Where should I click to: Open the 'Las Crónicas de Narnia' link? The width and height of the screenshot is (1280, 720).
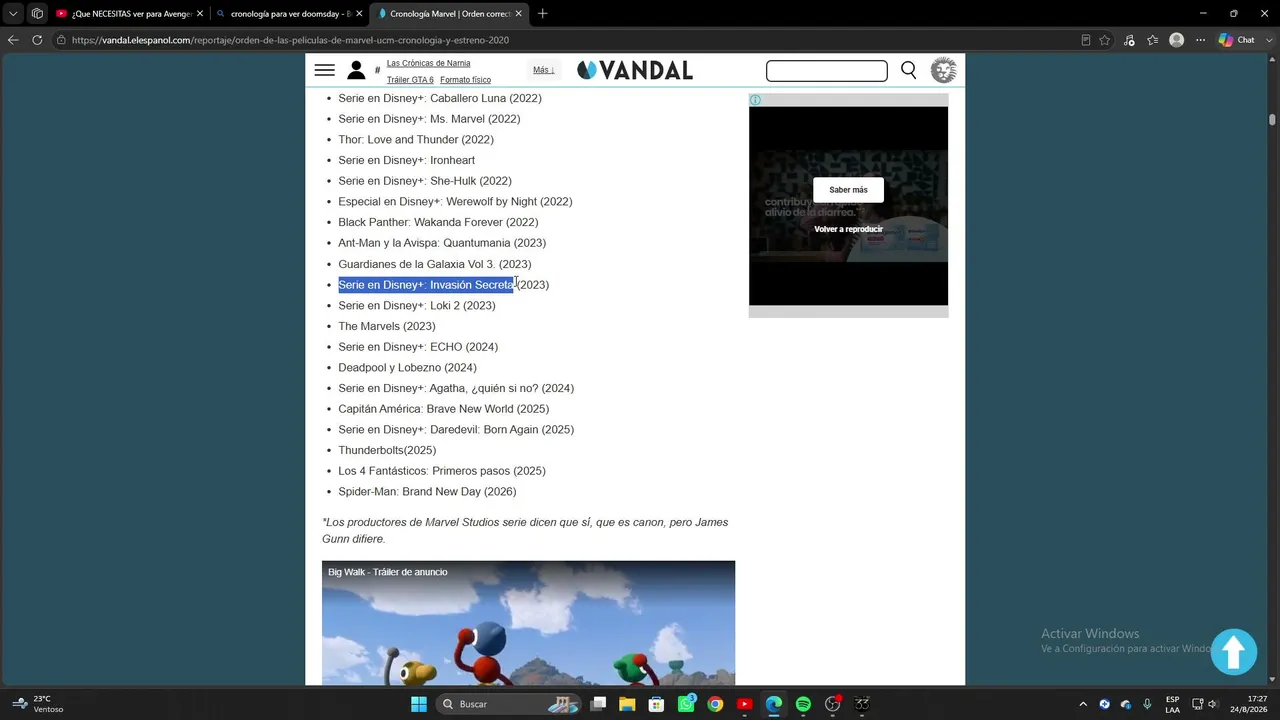point(428,63)
